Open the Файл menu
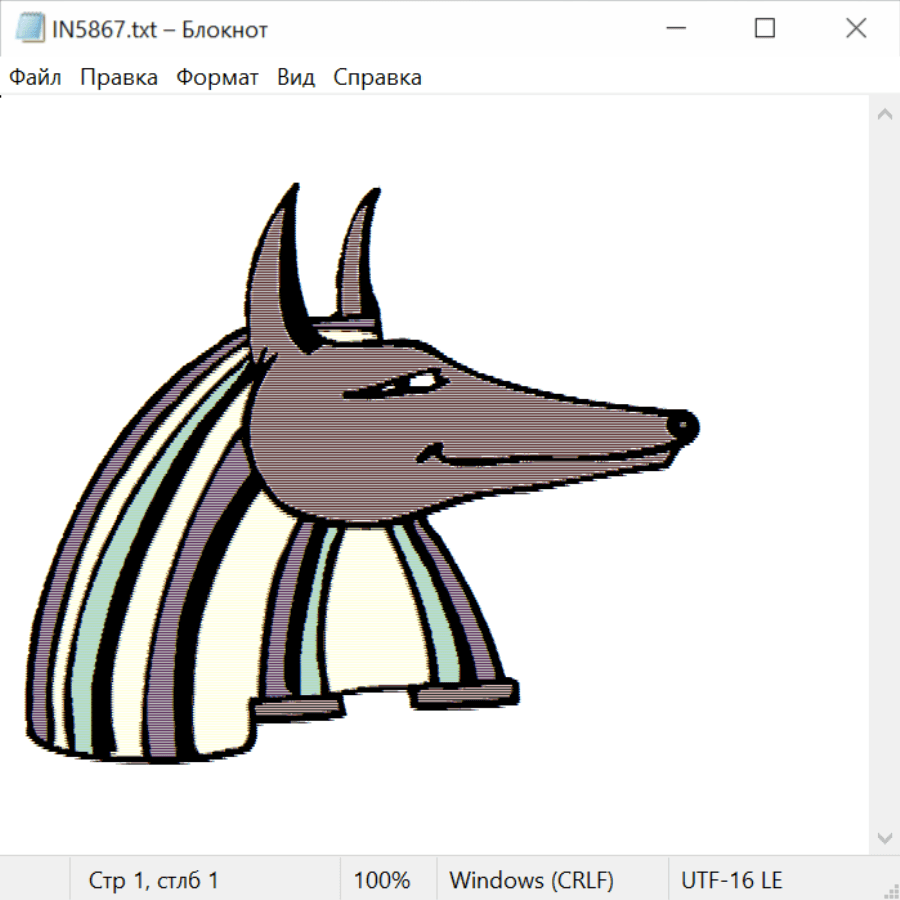 tap(35, 77)
